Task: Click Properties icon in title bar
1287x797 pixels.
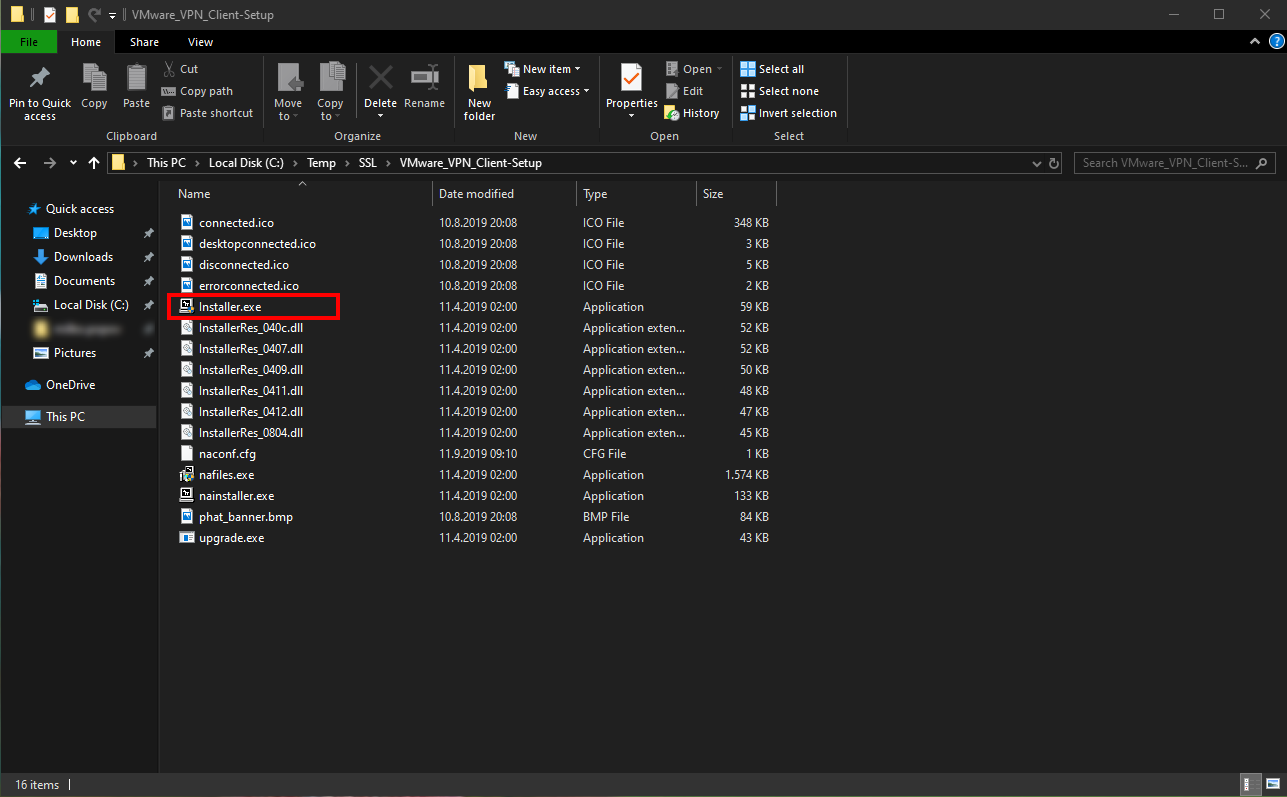Action: (49, 15)
